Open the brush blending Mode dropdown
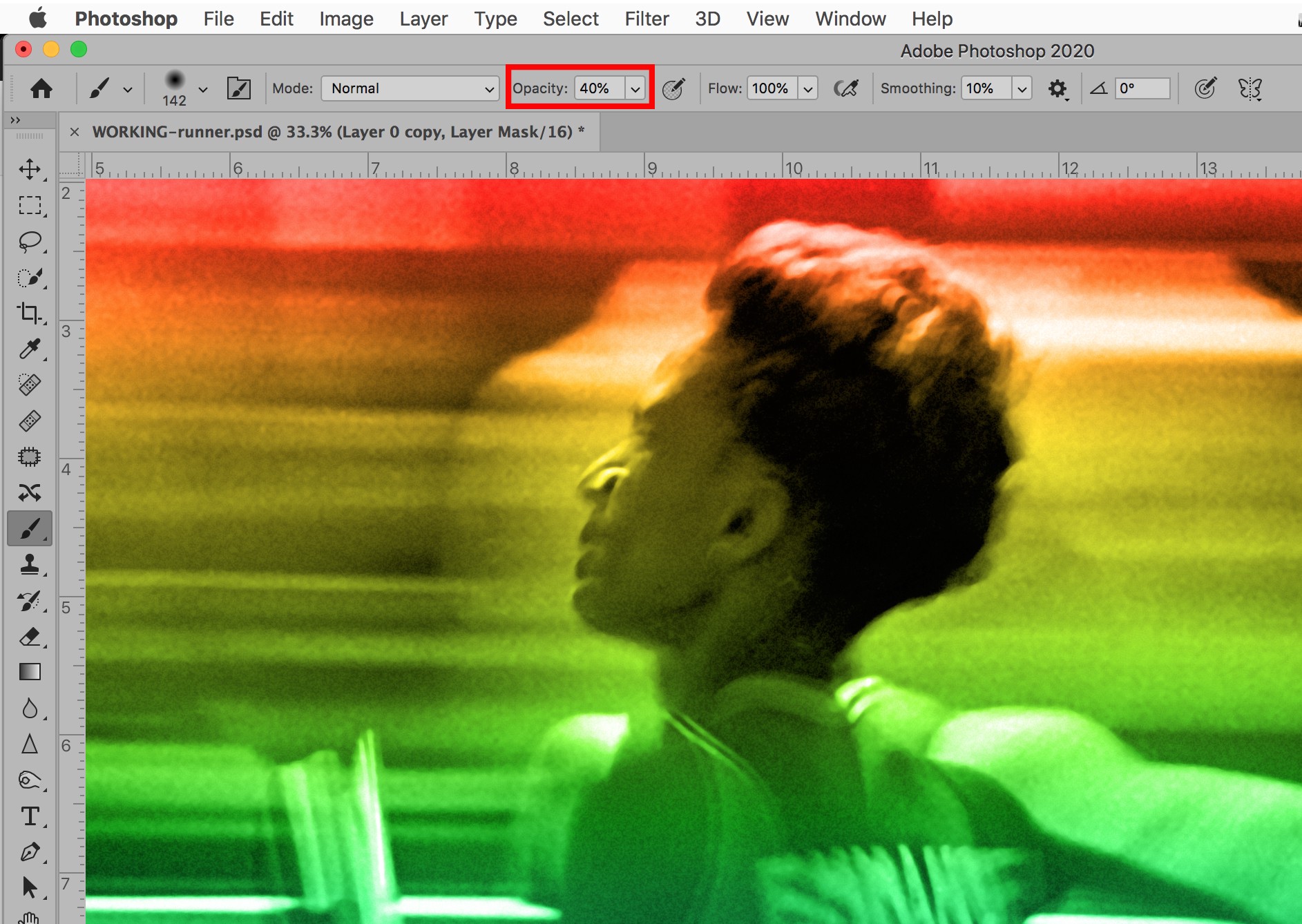 click(x=410, y=88)
